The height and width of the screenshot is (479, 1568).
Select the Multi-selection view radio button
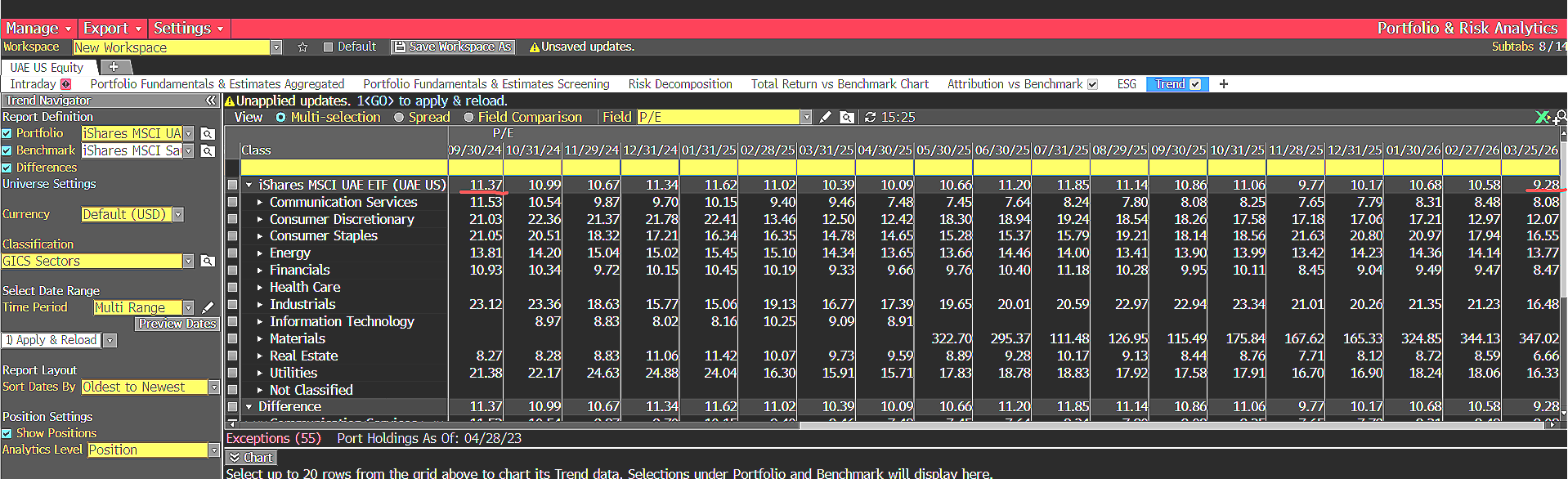pyautogui.click(x=280, y=118)
